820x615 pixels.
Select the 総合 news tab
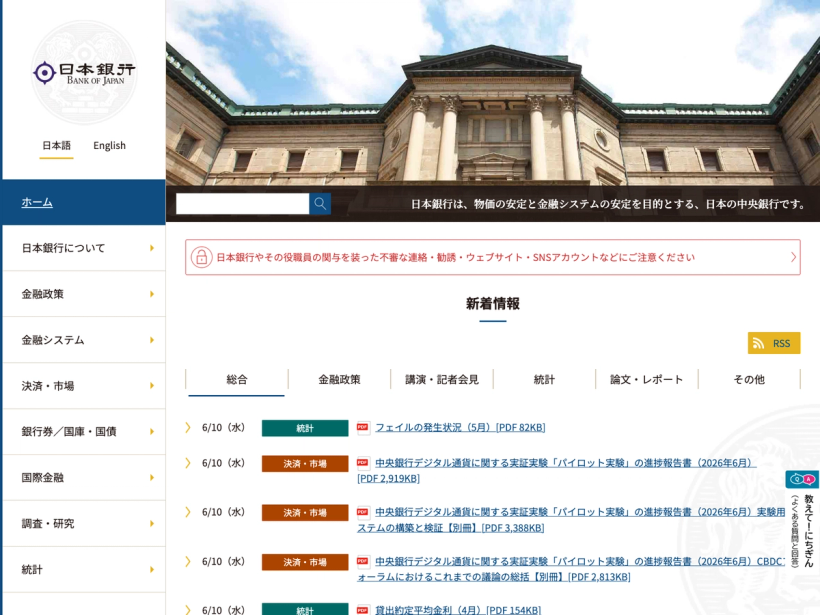pos(236,380)
